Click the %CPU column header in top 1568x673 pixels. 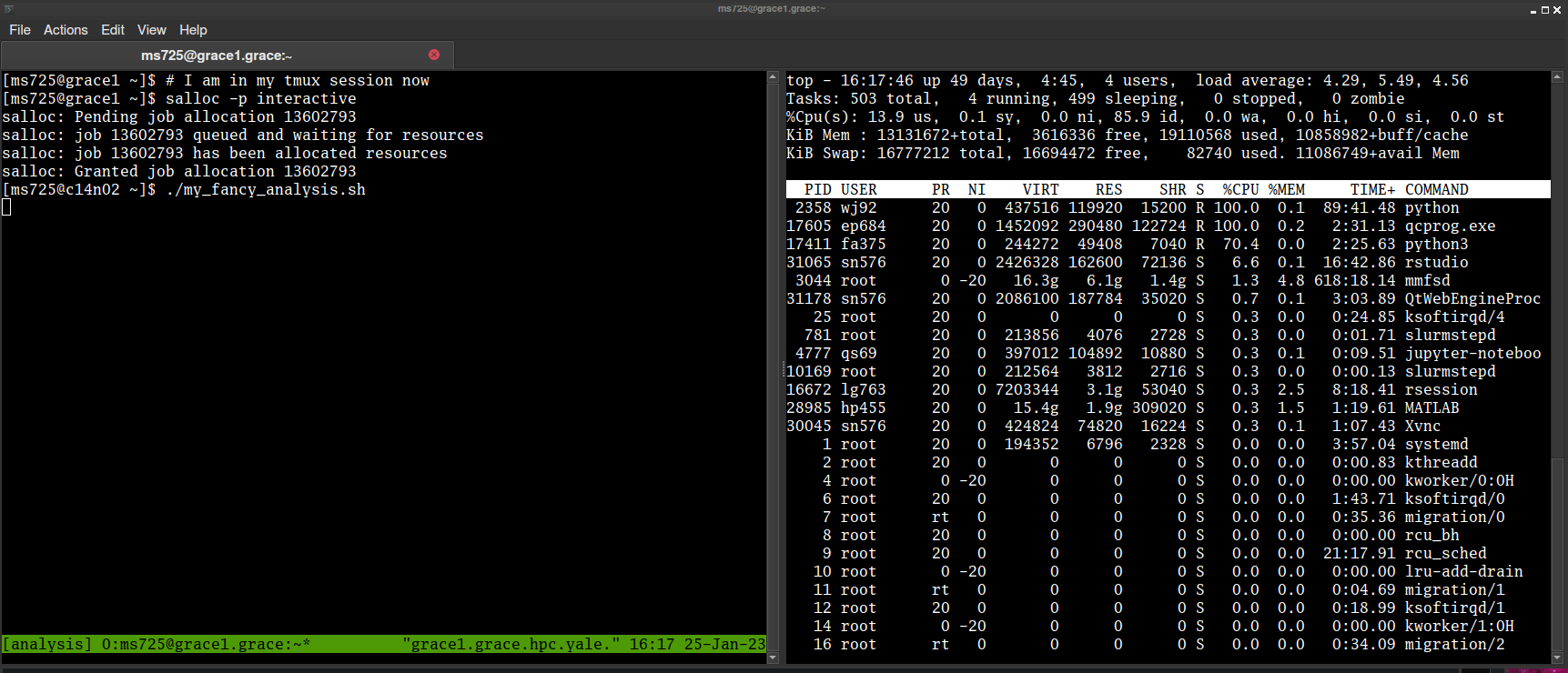tap(1241, 189)
